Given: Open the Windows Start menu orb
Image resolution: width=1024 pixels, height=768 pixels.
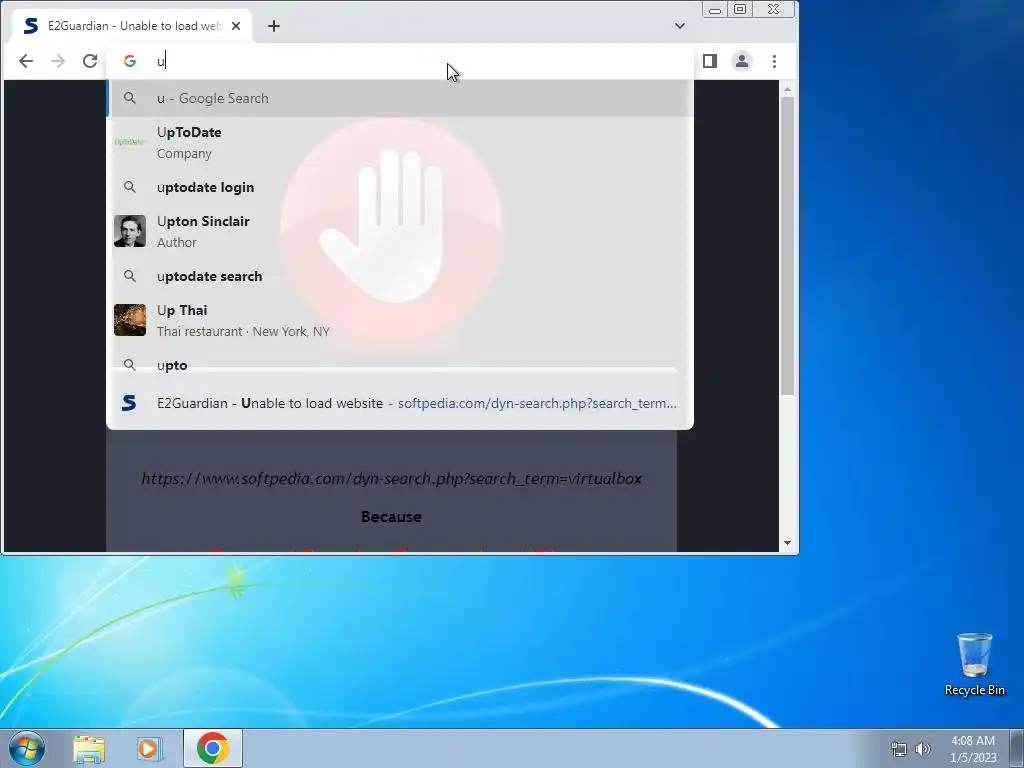Looking at the screenshot, I should pyautogui.click(x=27, y=748).
